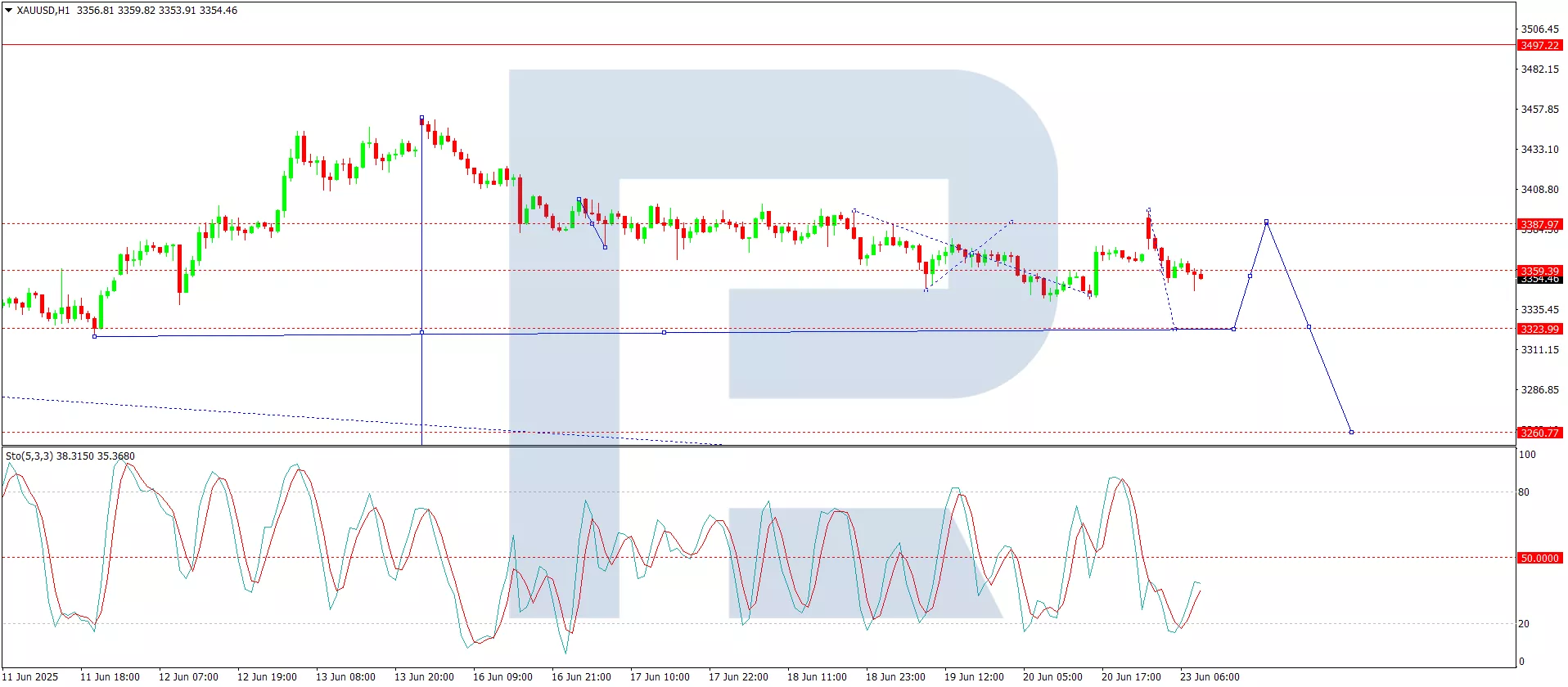Viewport: 1568px width, 687px height.
Task: Click the 20 level on the Stochastic scale
Action: pyautogui.click(x=1523, y=624)
